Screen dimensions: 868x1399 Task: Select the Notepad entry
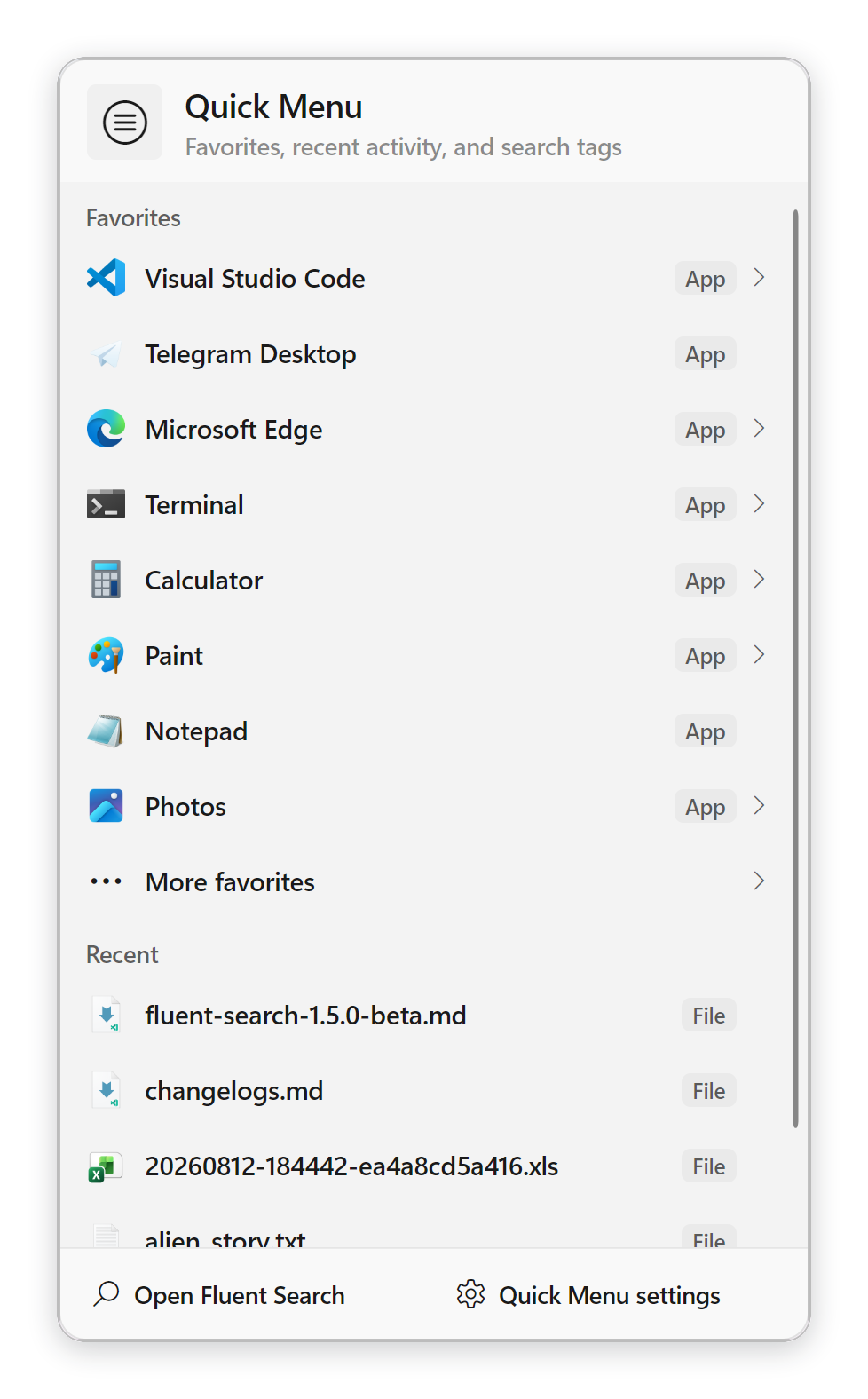click(424, 731)
